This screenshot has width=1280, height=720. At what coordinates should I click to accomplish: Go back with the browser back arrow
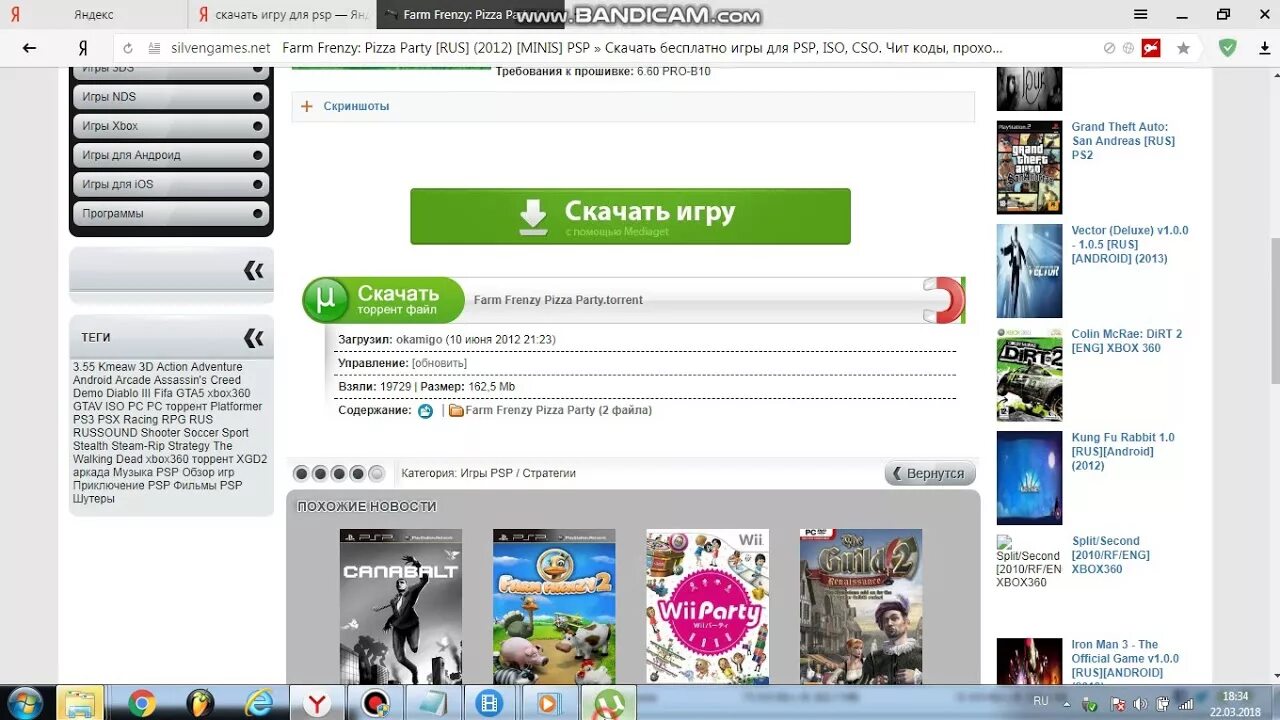coord(29,48)
